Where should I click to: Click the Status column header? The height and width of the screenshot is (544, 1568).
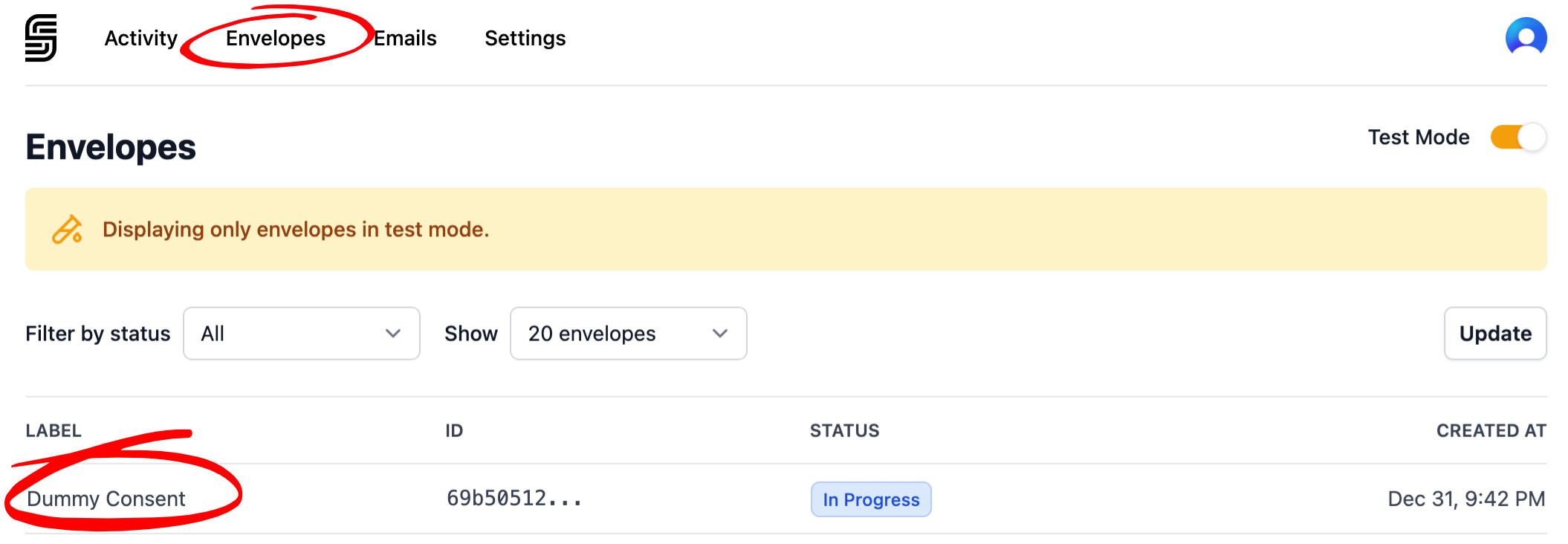point(844,431)
